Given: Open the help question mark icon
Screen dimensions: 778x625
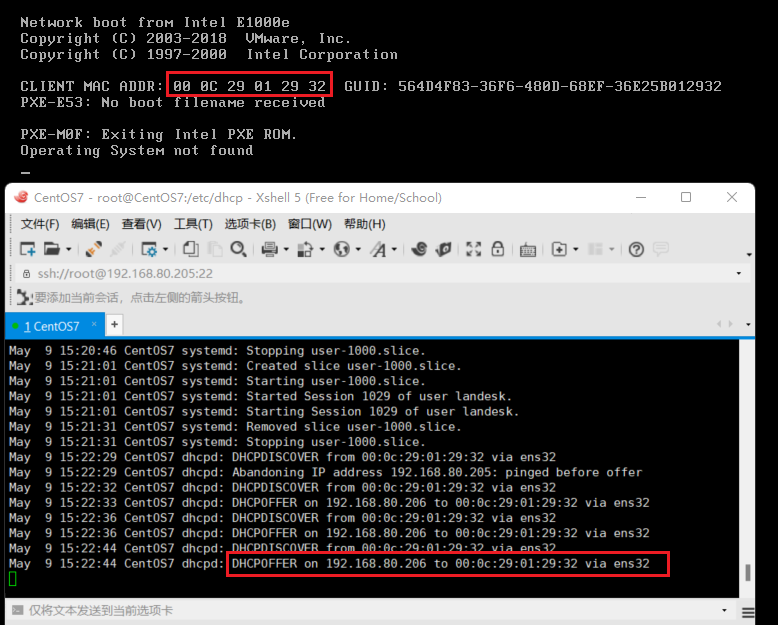Looking at the screenshot, I should [634, 249].
